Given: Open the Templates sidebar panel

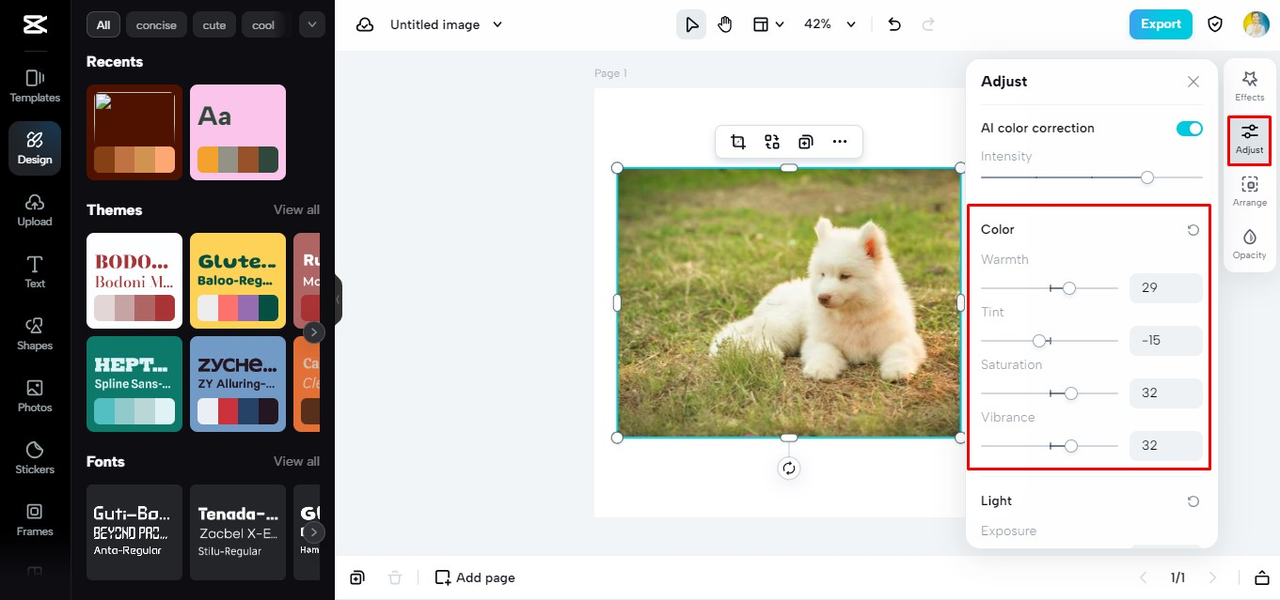Looking at the screenshot, I should coord(35,86).
